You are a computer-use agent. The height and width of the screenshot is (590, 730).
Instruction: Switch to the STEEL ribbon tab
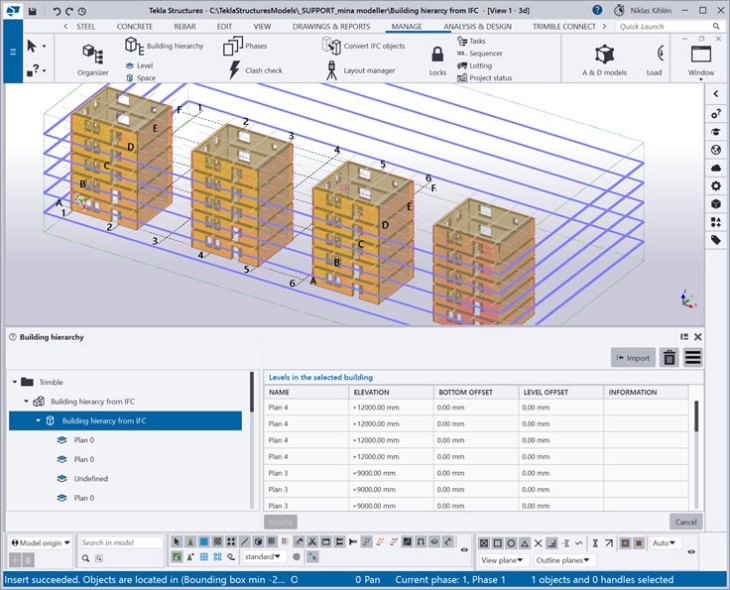coord(86,27)
